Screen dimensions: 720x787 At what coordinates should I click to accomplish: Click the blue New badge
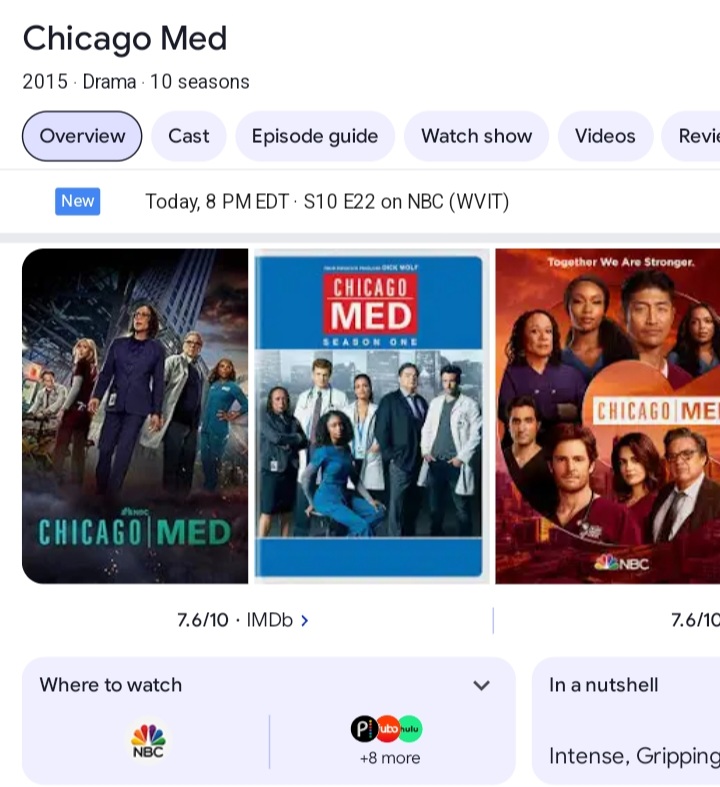77,201
